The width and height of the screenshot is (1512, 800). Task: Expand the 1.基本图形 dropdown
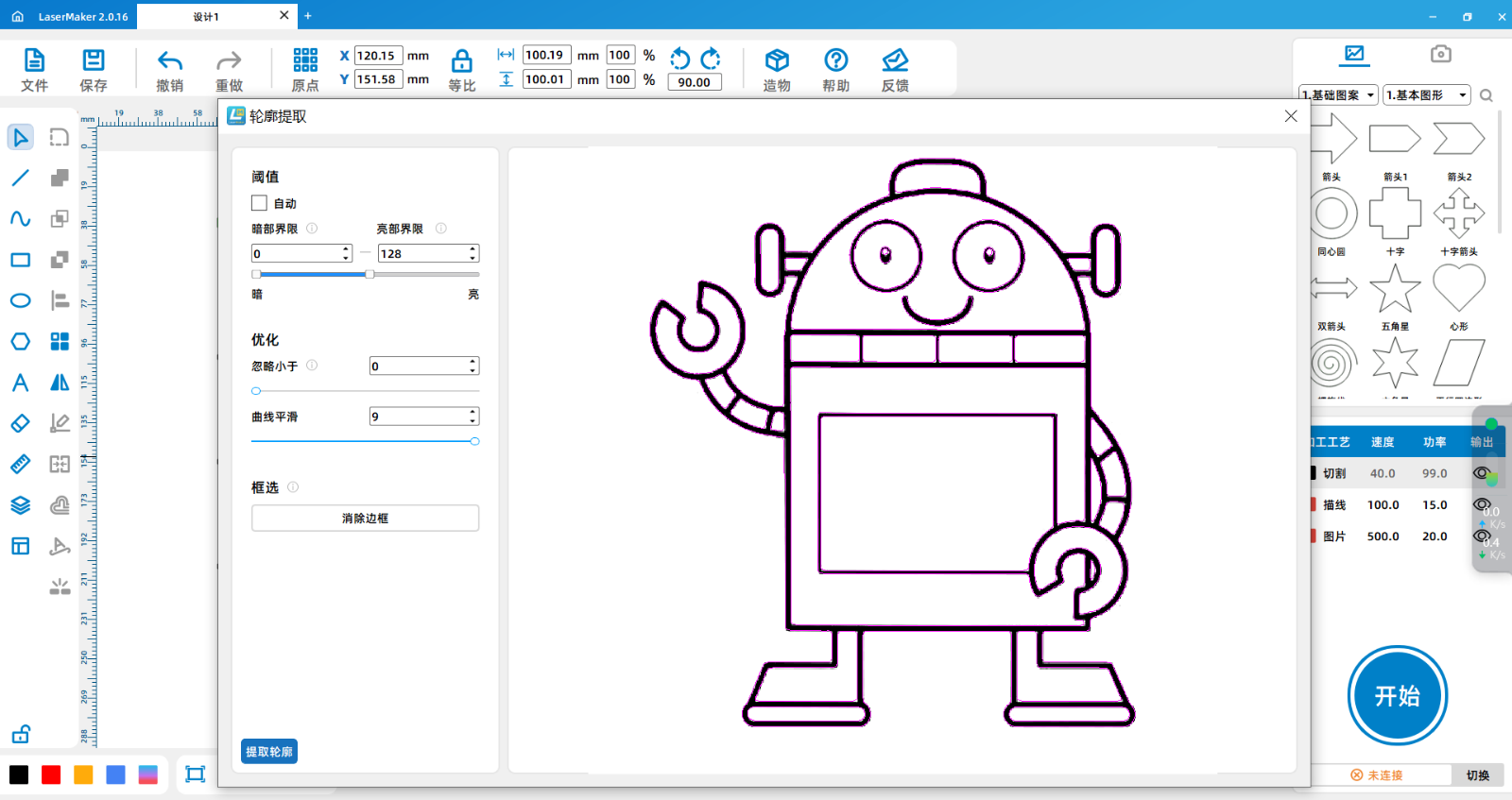click(1427, 95)
